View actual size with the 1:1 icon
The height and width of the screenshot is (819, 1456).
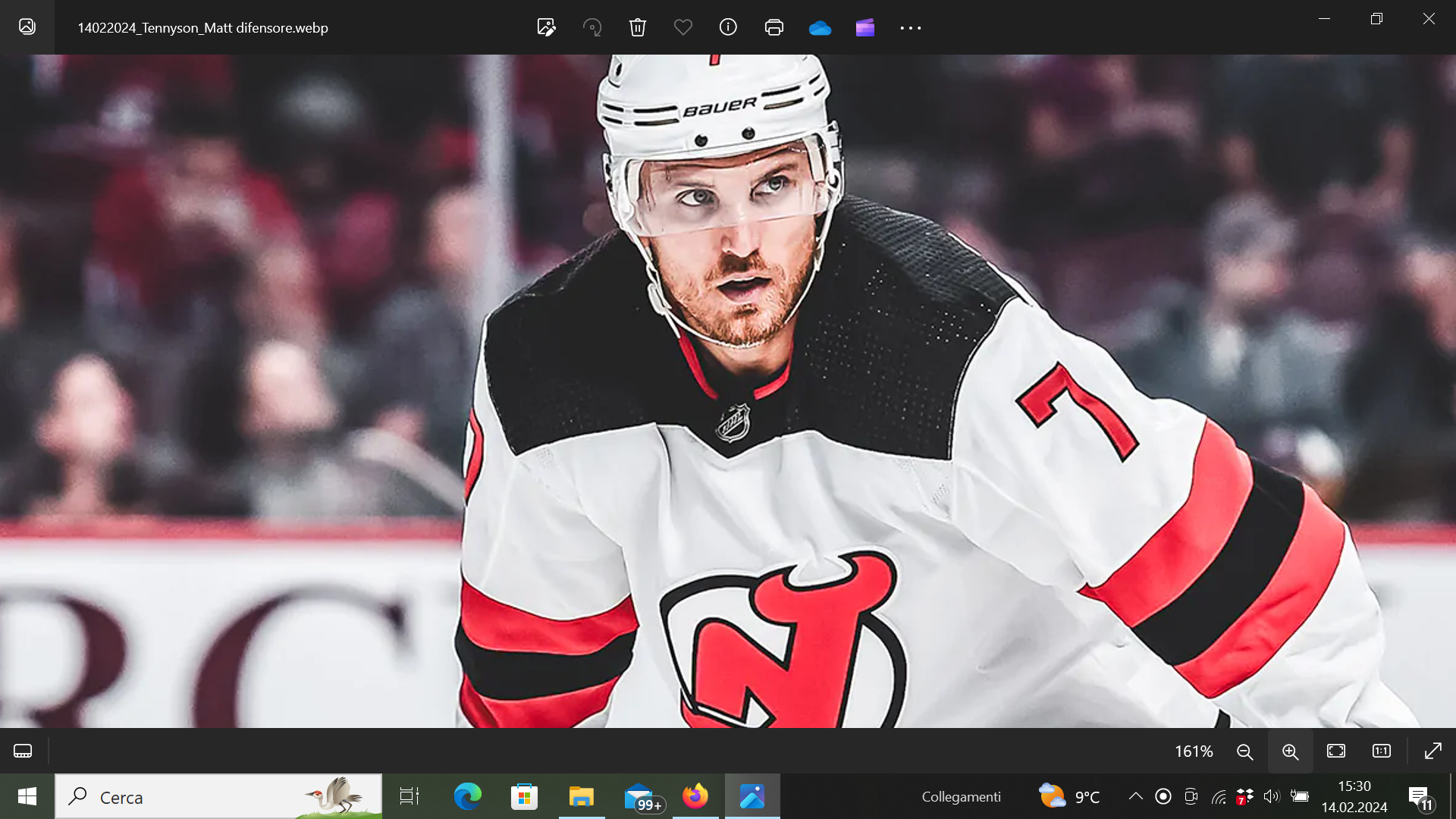[x=1382, y=751]
